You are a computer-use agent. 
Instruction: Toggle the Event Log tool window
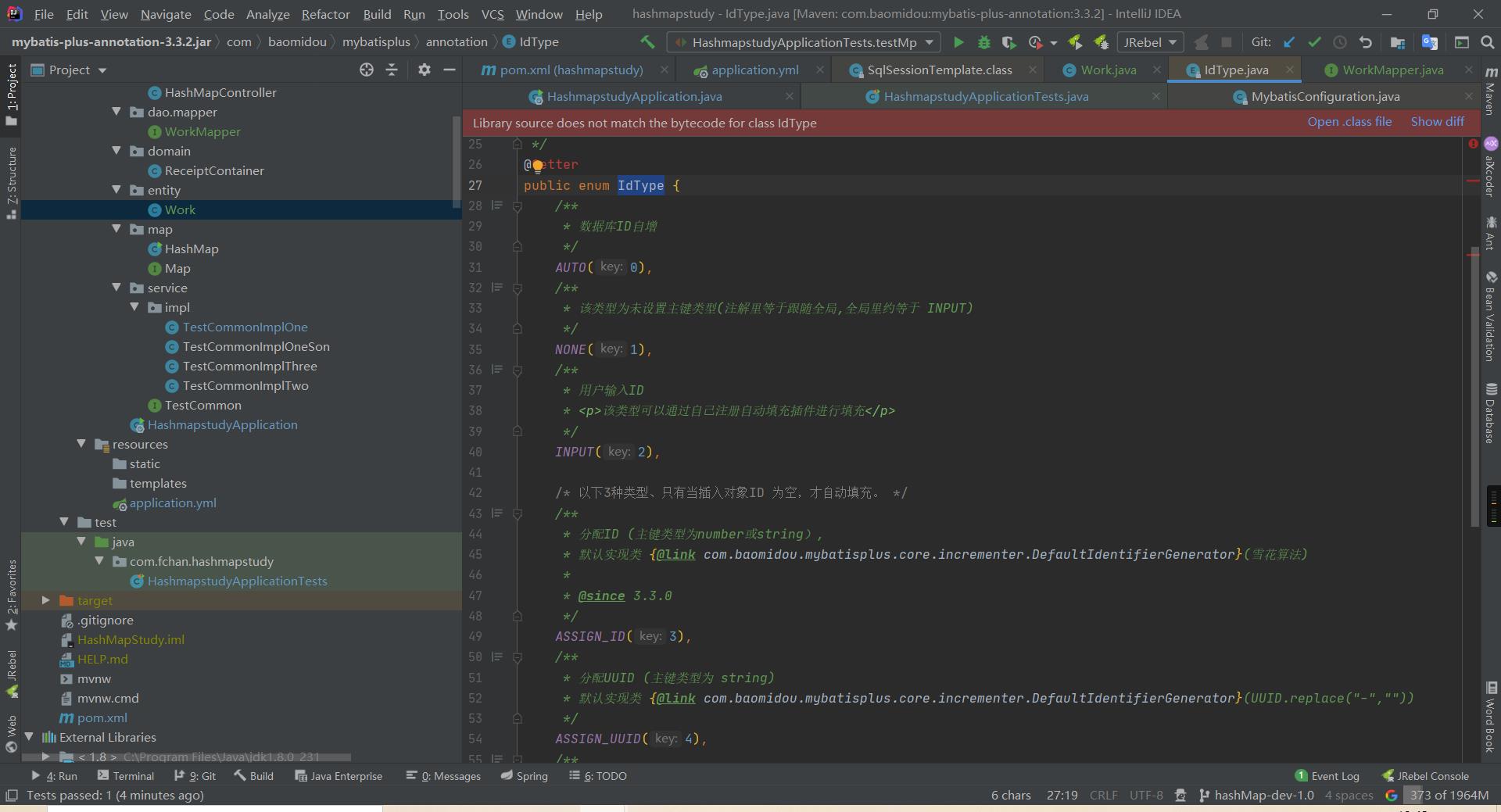(x=1327, y=776)
